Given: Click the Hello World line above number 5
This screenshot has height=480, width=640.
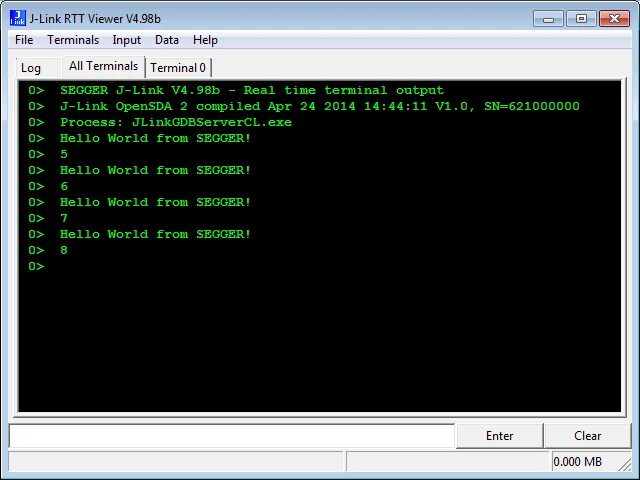Looking at the screenshot, I should click(155, 138).
